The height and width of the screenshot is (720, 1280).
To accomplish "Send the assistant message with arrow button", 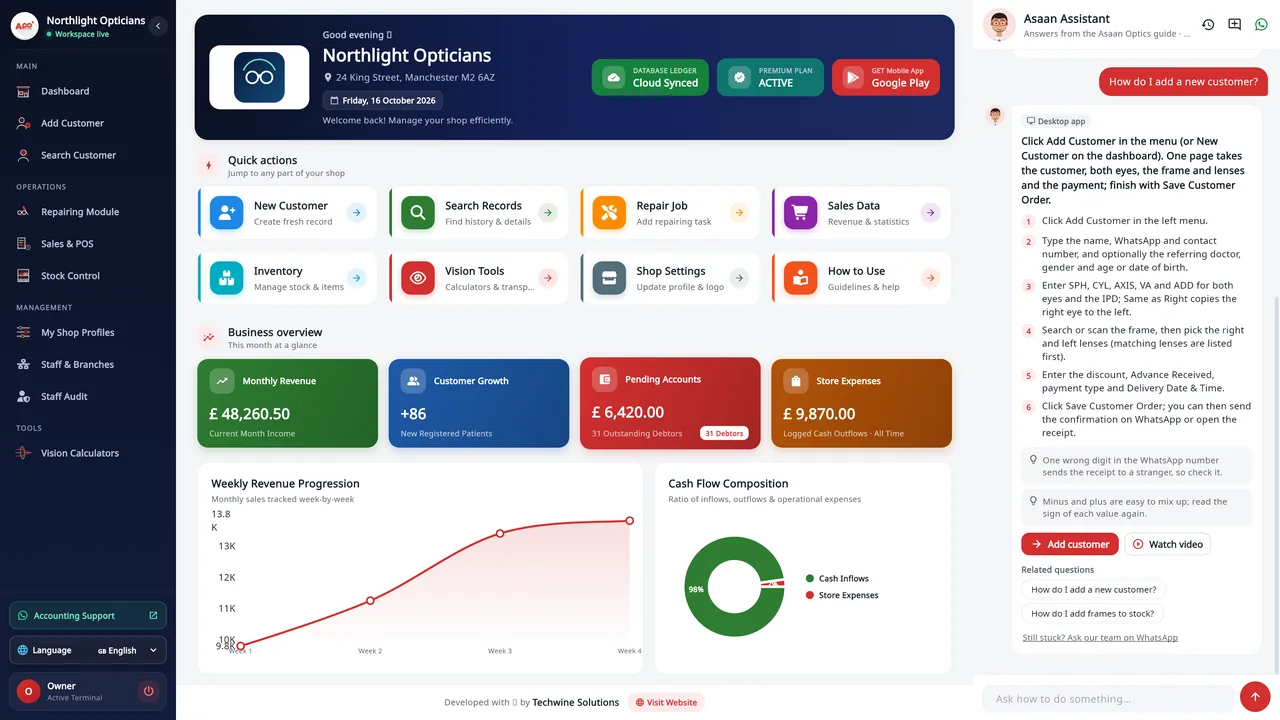I will [x=1255, y=697].
